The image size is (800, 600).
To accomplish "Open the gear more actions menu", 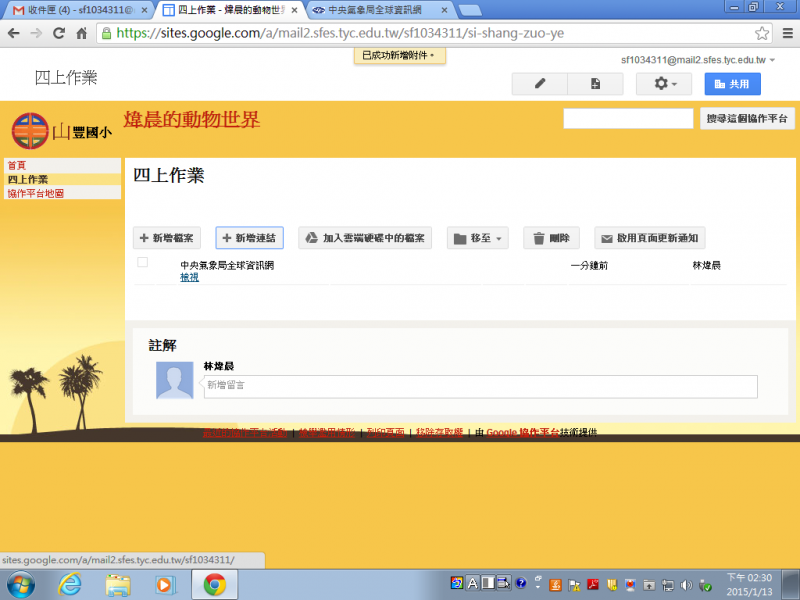I will pos(664,84).
